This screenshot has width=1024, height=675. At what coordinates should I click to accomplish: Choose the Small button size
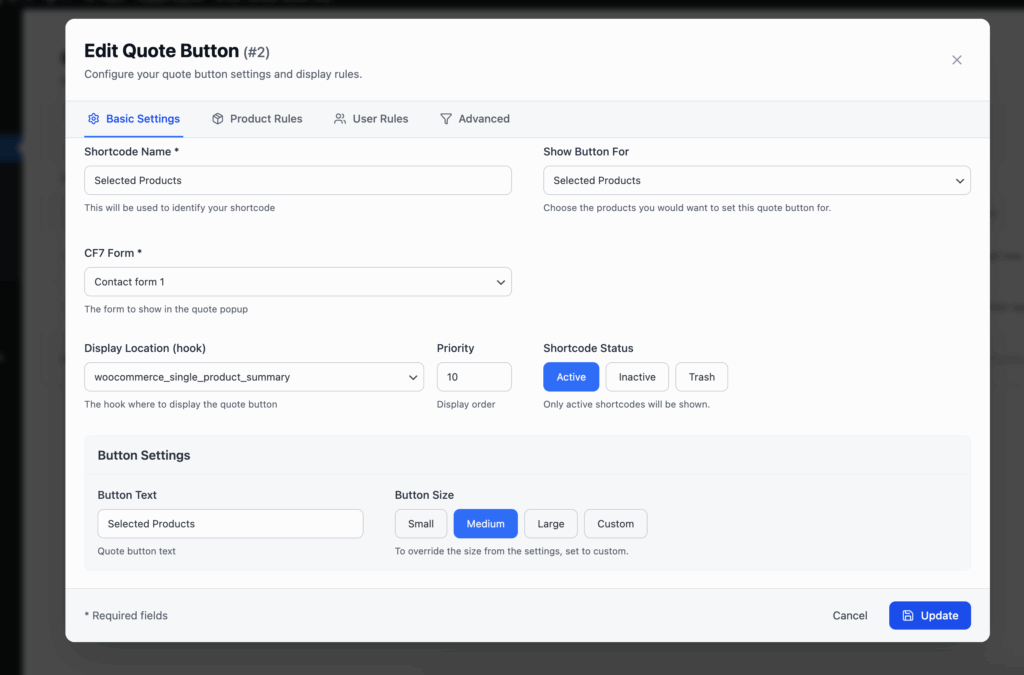[421, 524]
